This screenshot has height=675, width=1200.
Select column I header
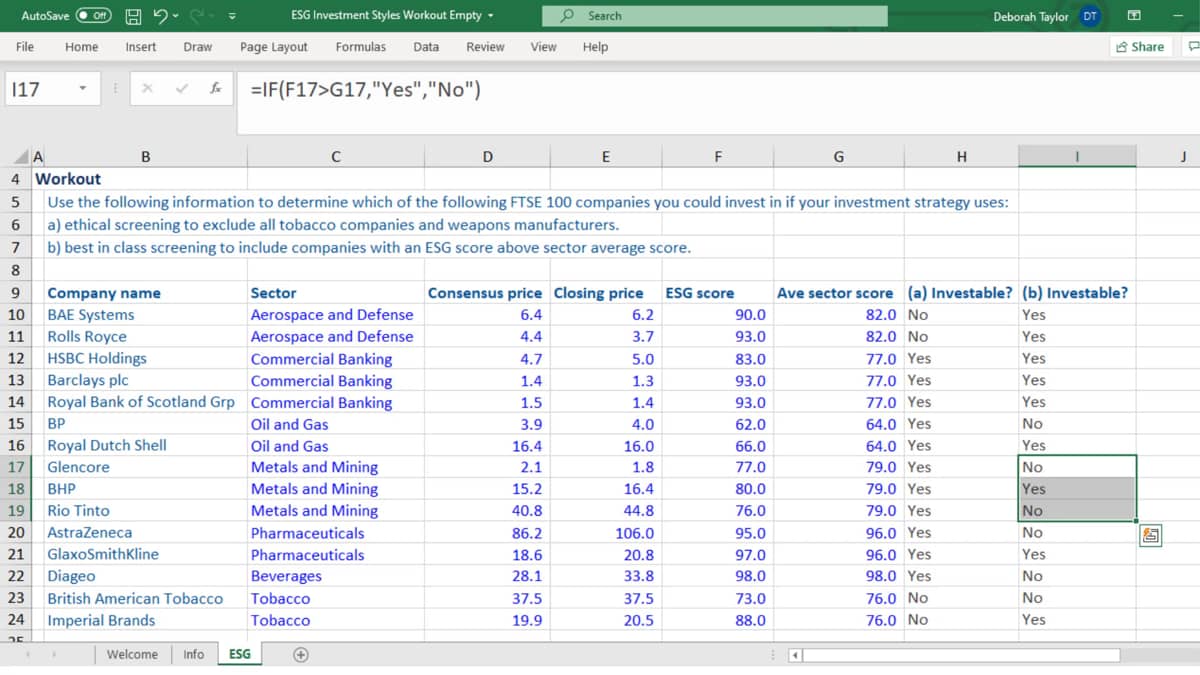[1077, 156]
